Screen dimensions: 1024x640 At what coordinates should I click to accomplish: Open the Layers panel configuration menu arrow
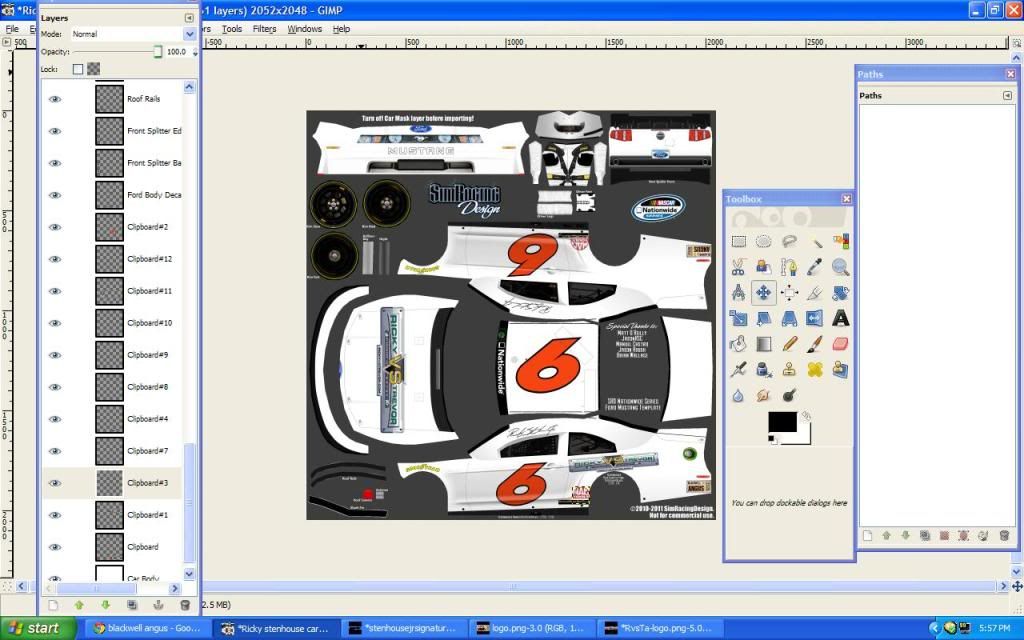(190, 18)
